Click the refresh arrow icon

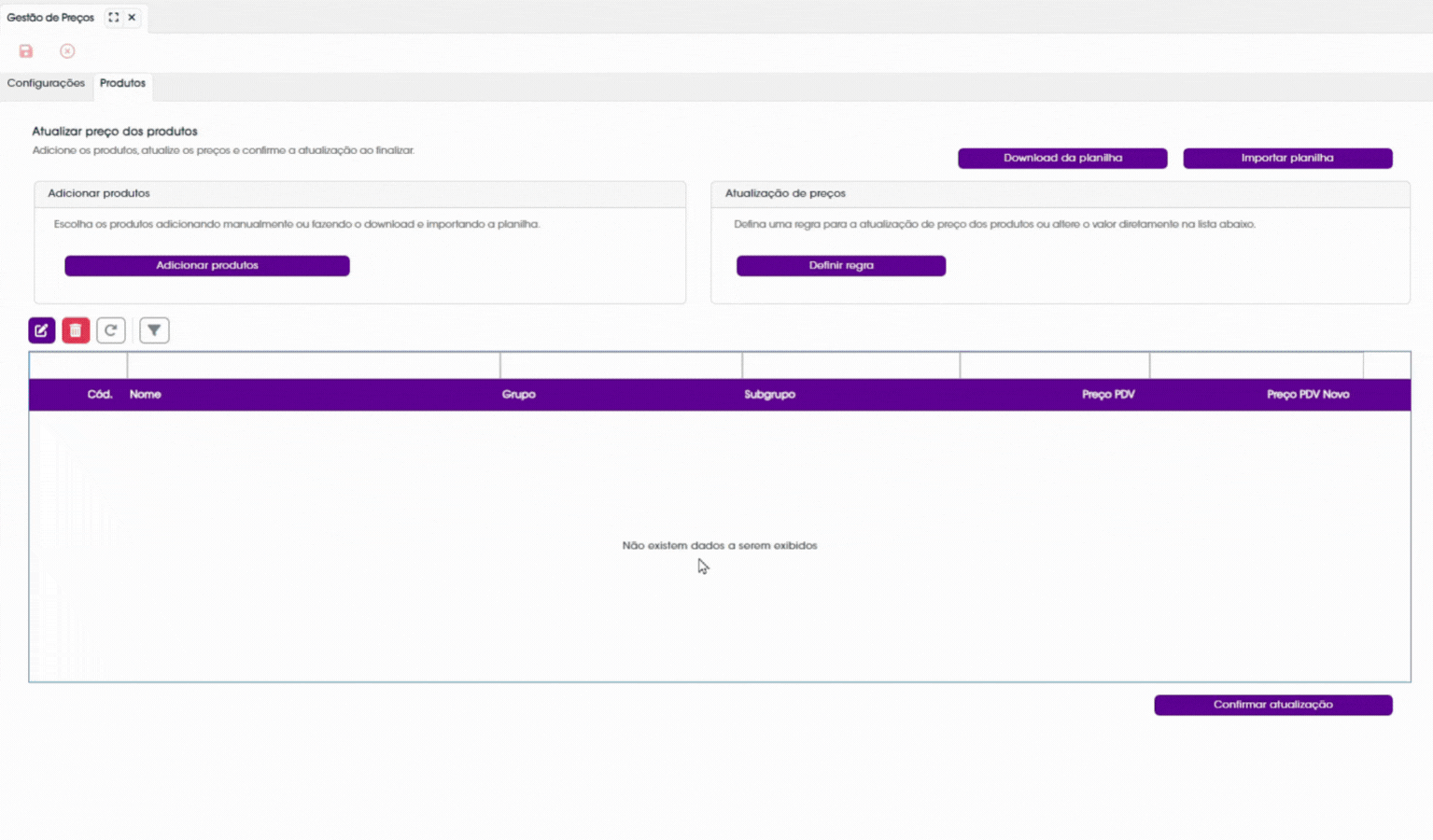[111, 330]
